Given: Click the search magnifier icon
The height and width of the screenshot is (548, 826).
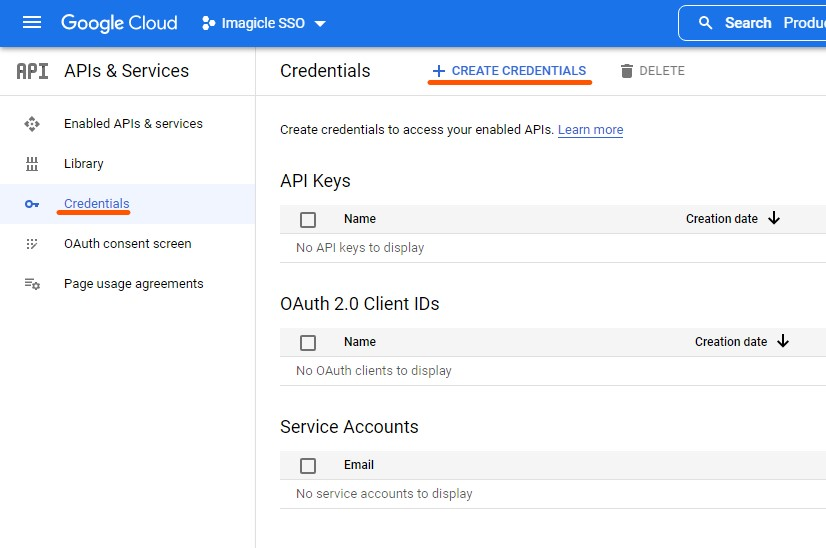Looking at the screenshot, I should [706, 23].
